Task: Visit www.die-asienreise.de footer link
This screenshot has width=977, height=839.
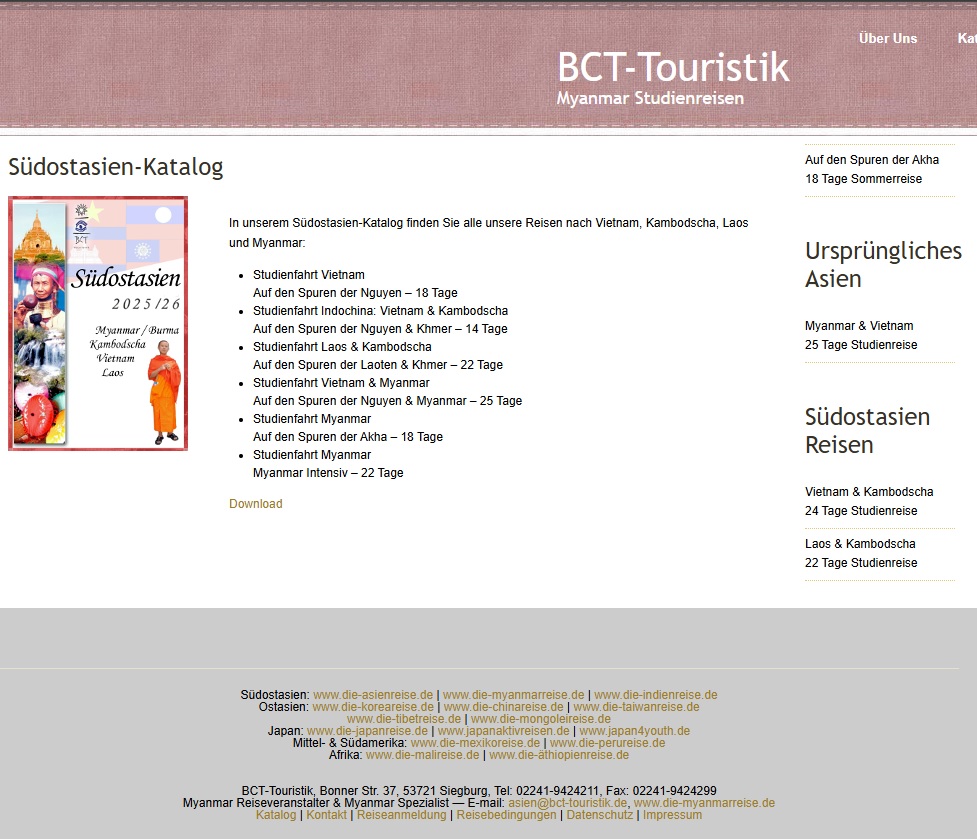Action: pyautogui.click(x=373, y=695)
